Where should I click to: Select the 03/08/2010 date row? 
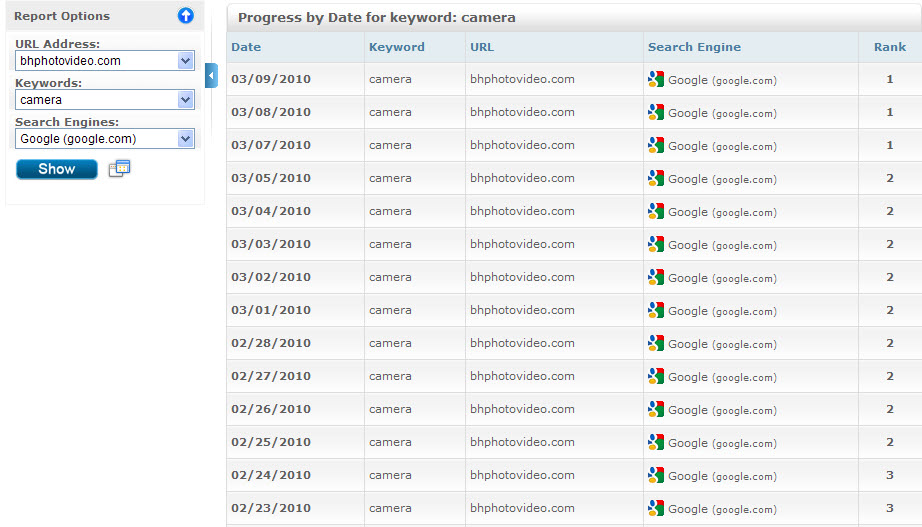click(271, 112)
